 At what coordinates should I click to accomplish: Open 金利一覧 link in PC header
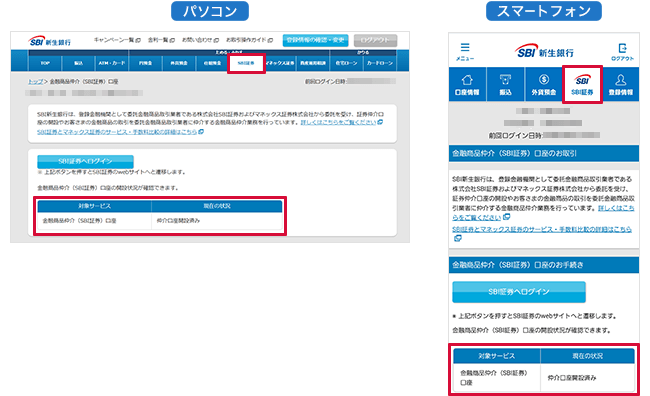tap(158, 40)
